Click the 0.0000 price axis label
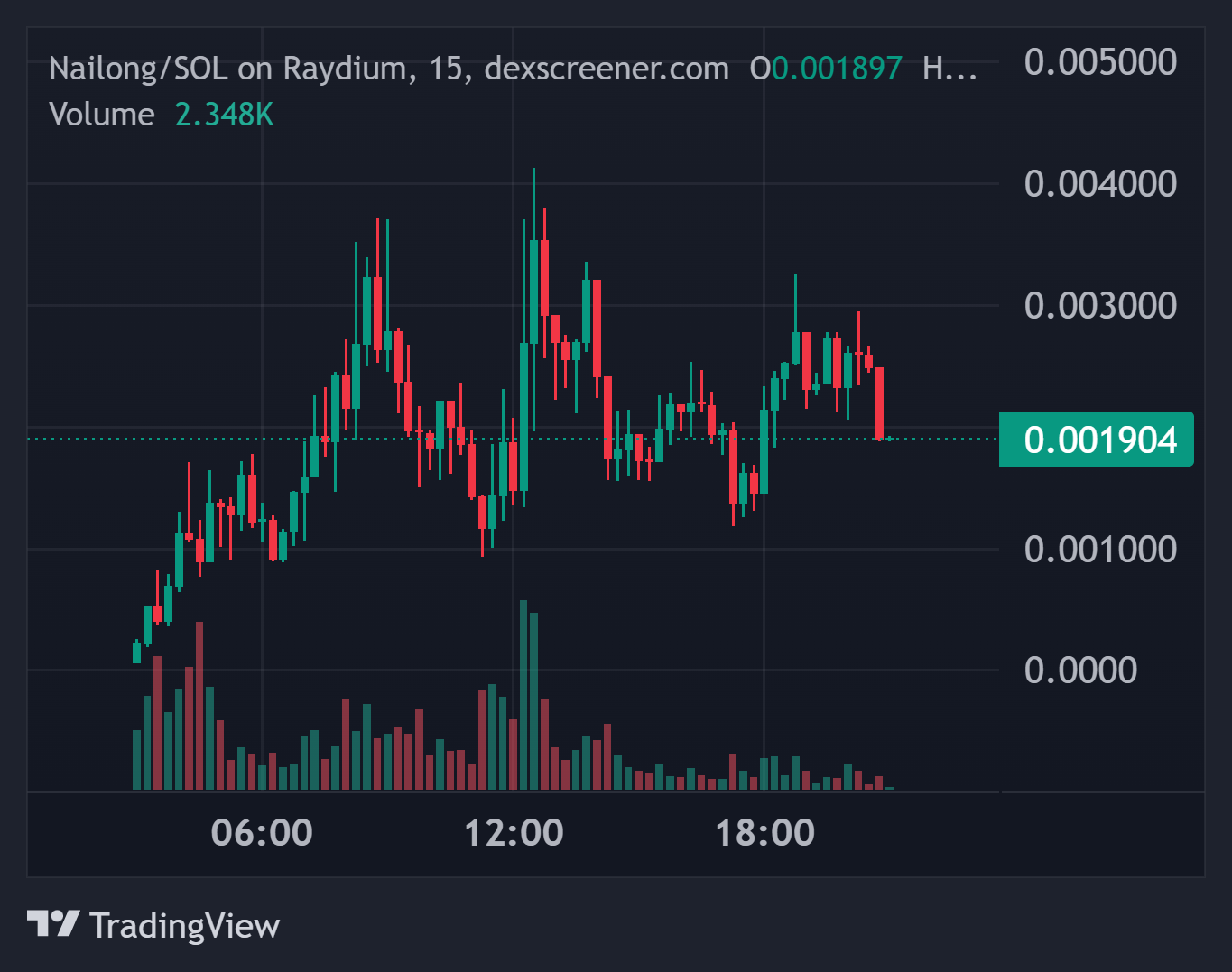The width and height of the screenshot is (1232, 972). [x=1080, y=671]
